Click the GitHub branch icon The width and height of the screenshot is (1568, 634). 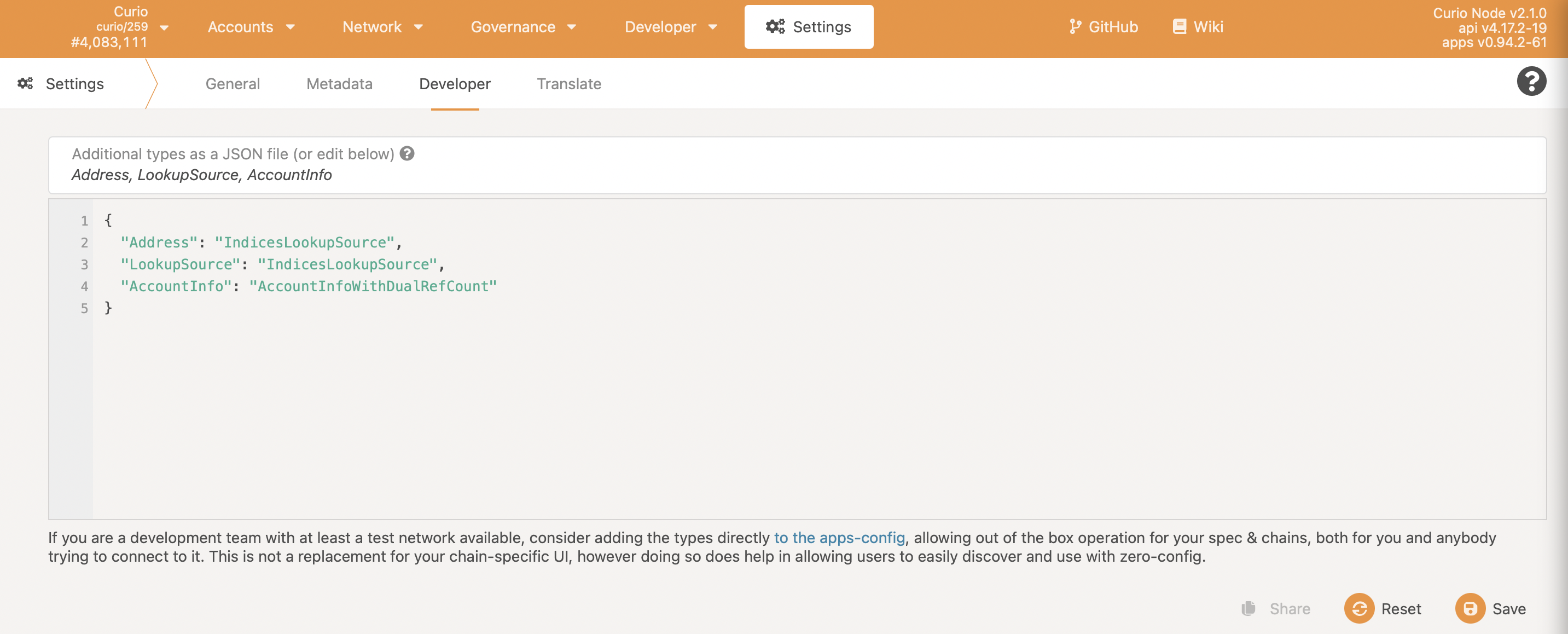tap(1075, 27)
